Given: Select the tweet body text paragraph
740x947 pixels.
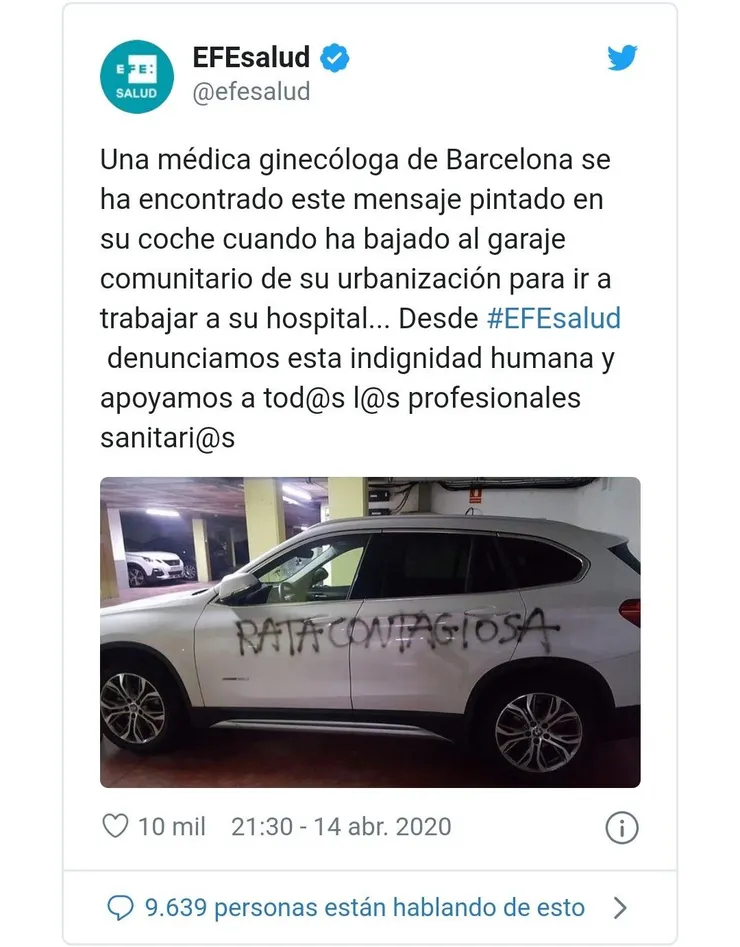Looking at the screenshot, I should 361,298.
